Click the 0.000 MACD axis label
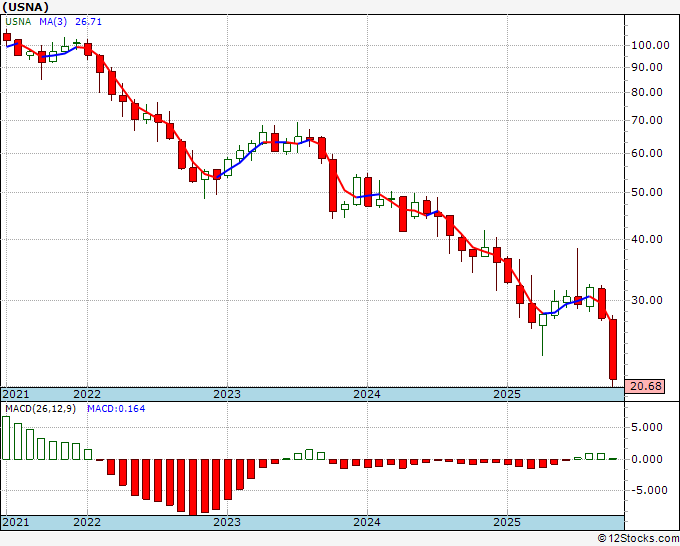The height and width of the screenshot is (546, 680). (x=647, y=459)
